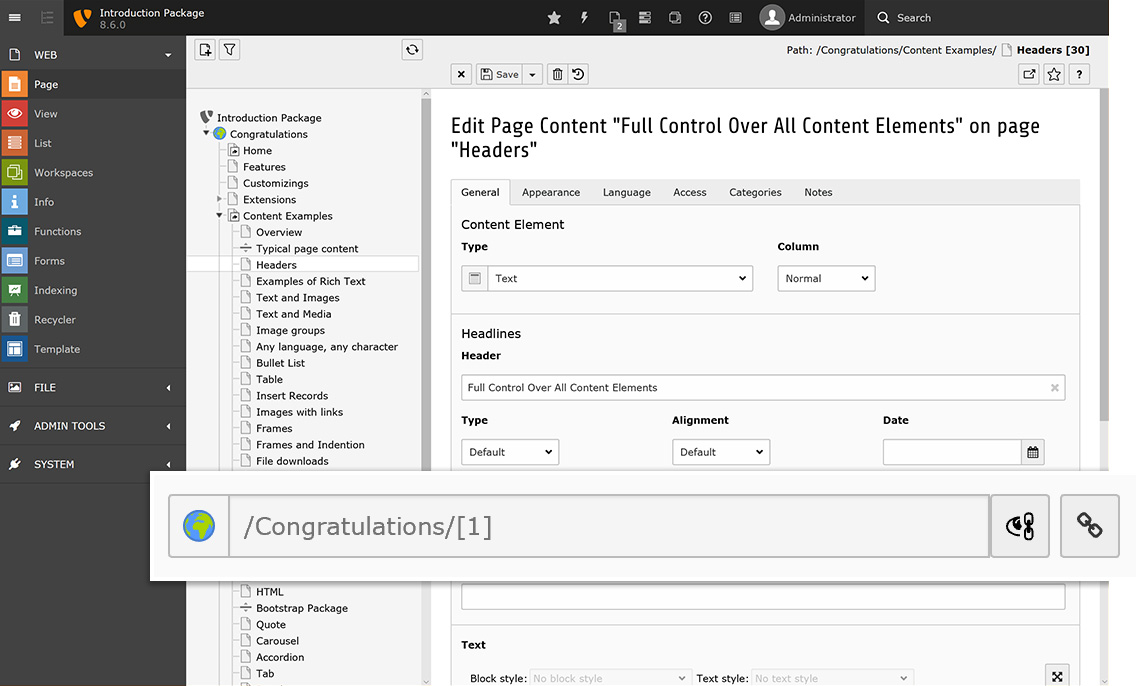The image size is (1140, 686).
Task: Expand the FILE module group
Action: click(x=93, y=387)
